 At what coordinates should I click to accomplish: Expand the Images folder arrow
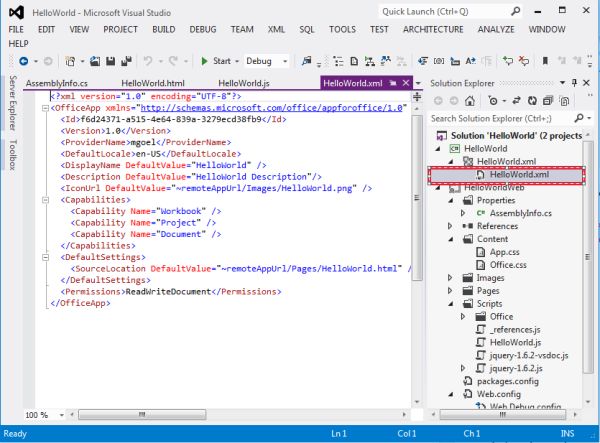(450, 278)
